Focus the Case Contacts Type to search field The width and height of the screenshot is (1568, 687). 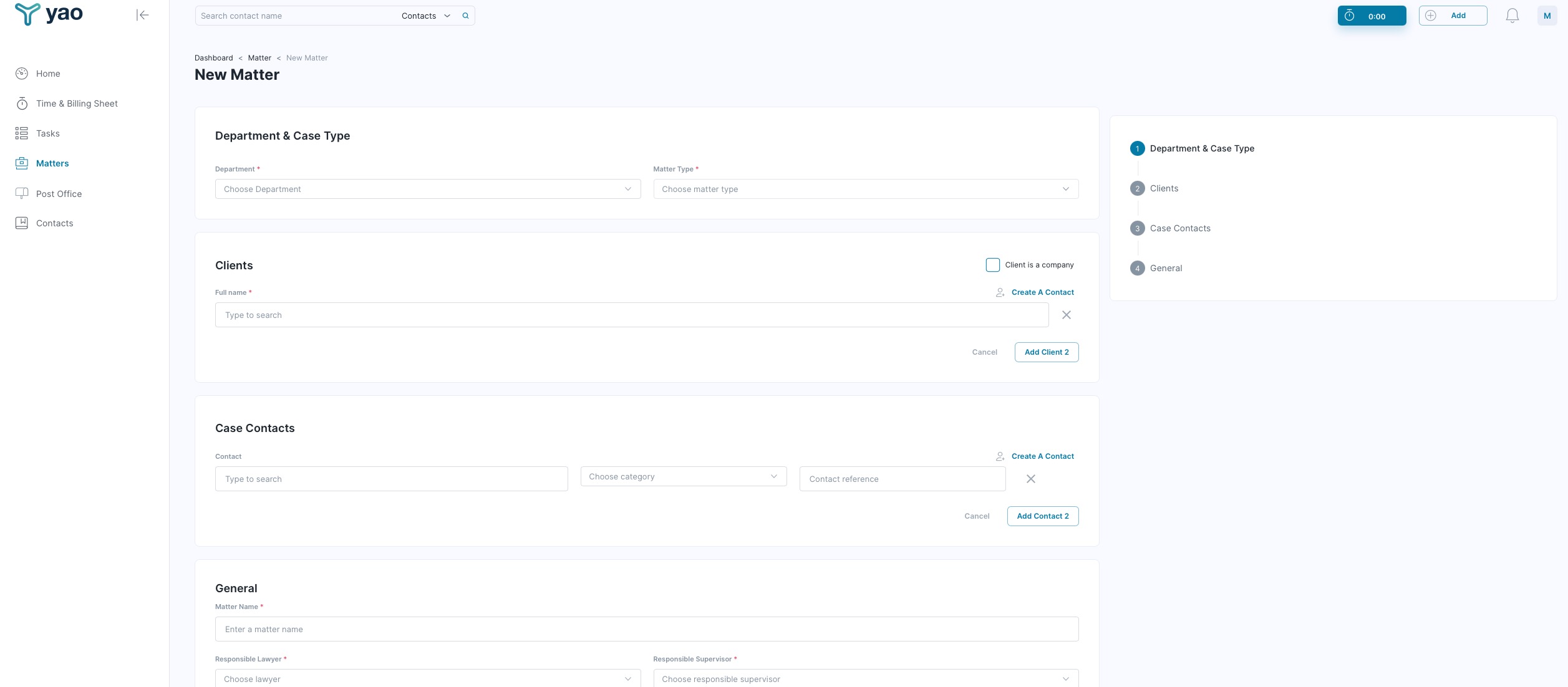392,479
